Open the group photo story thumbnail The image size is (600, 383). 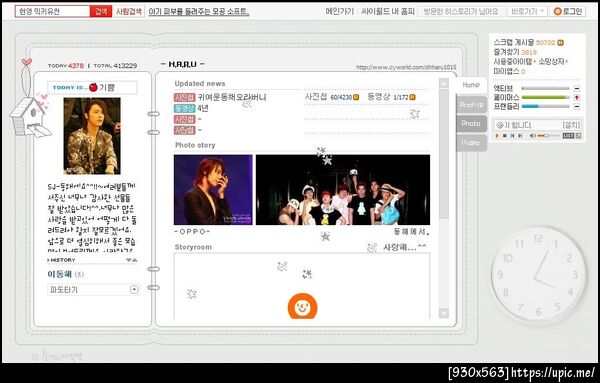tap(343, 190)
